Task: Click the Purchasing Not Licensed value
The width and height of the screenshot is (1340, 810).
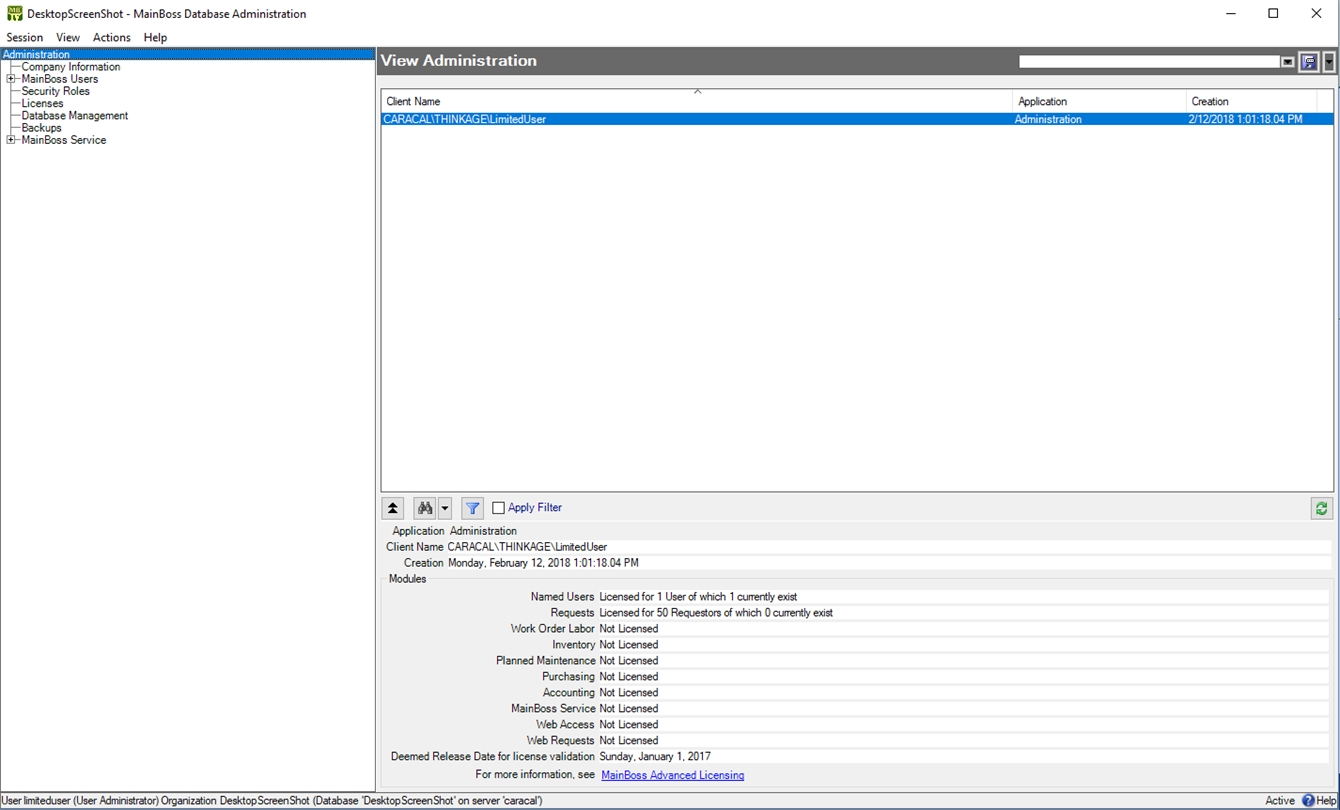Action: (629, 677)
